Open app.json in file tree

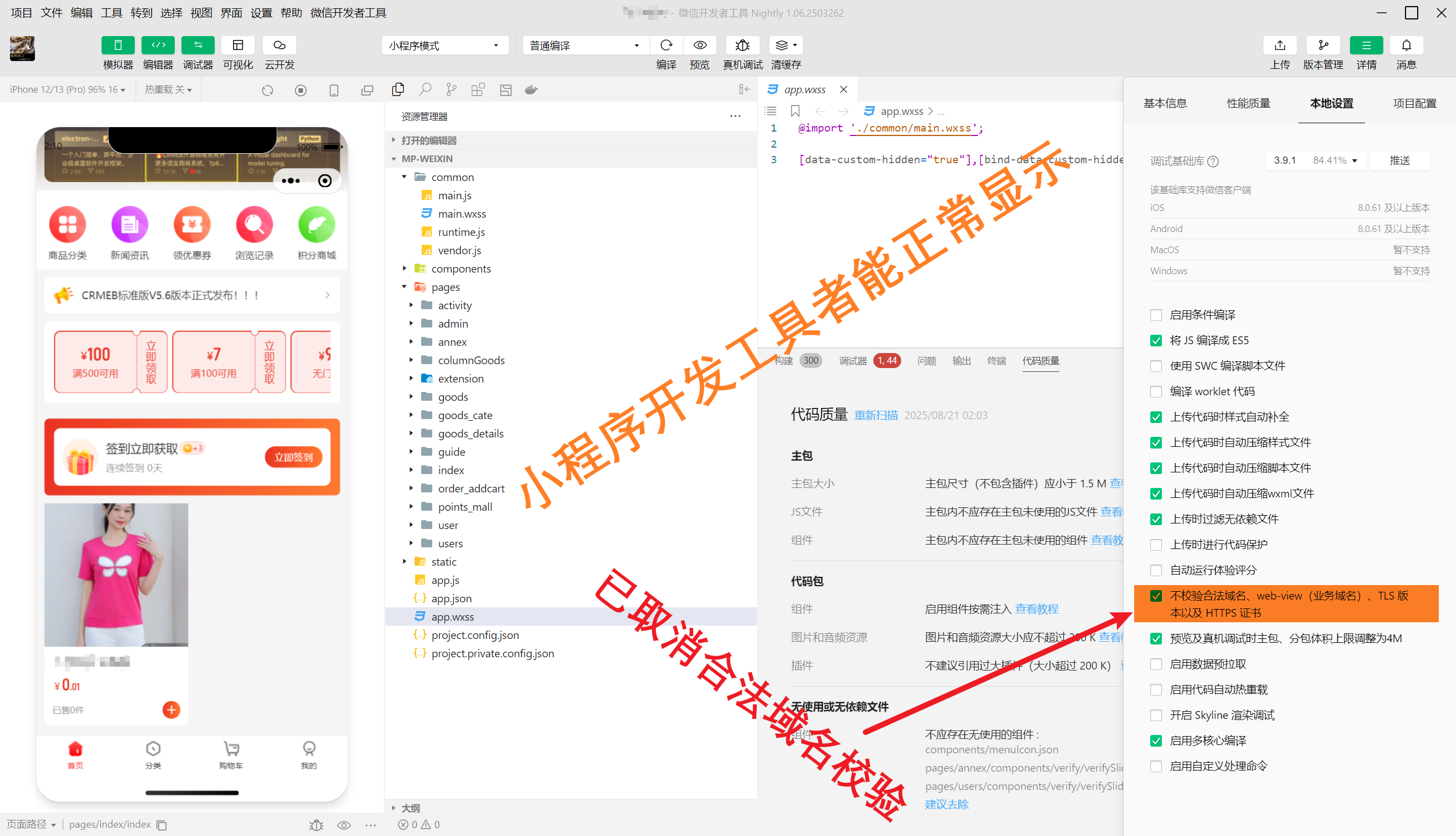451,598
